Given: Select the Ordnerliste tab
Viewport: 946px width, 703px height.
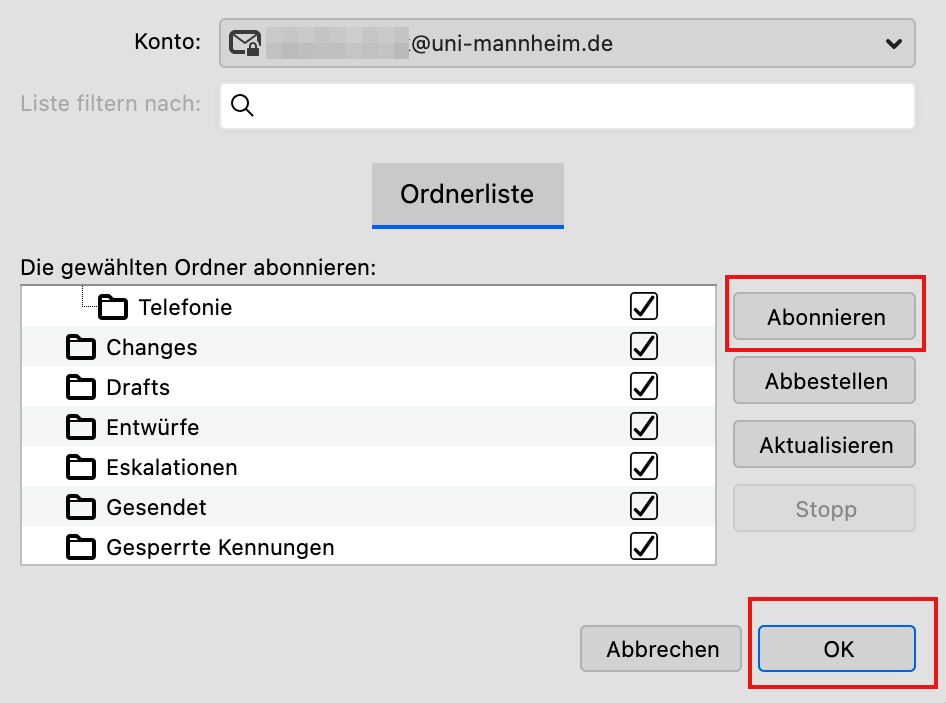Looking at the screenshot, I should (468, 196).
